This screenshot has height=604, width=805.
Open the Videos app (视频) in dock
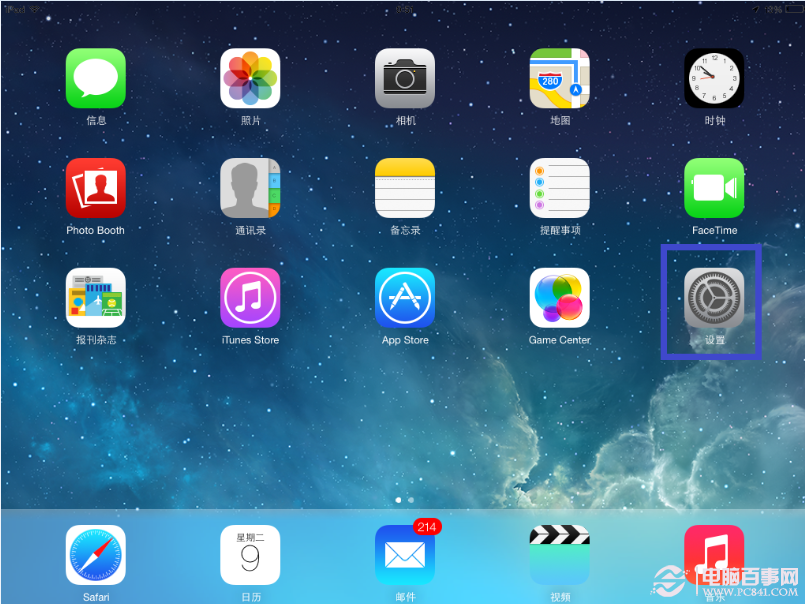click(x=560, y=555)
